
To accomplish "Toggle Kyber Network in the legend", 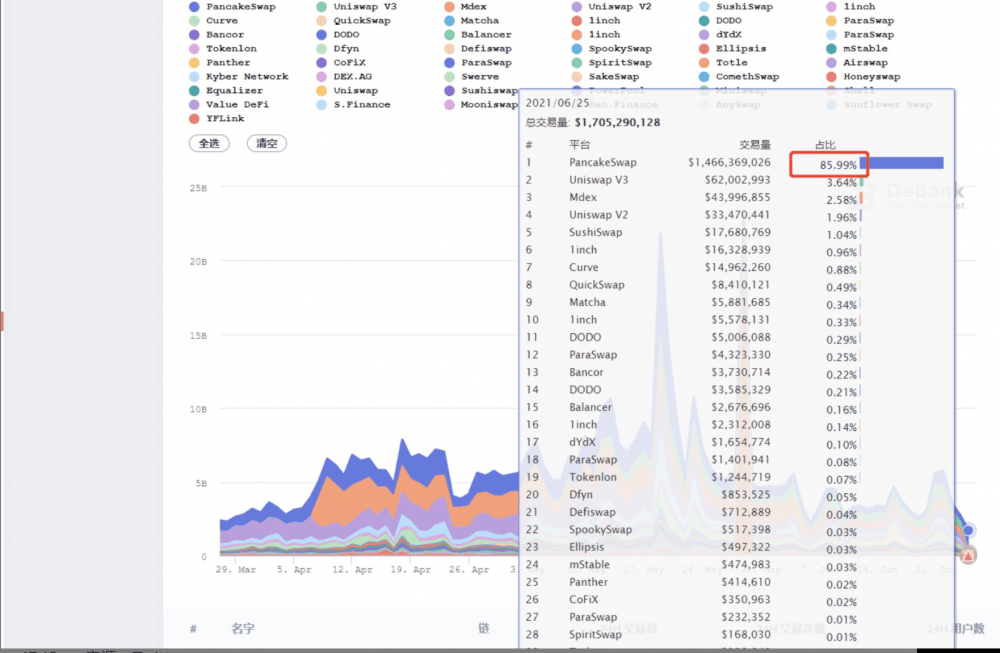I will point(239,77).
